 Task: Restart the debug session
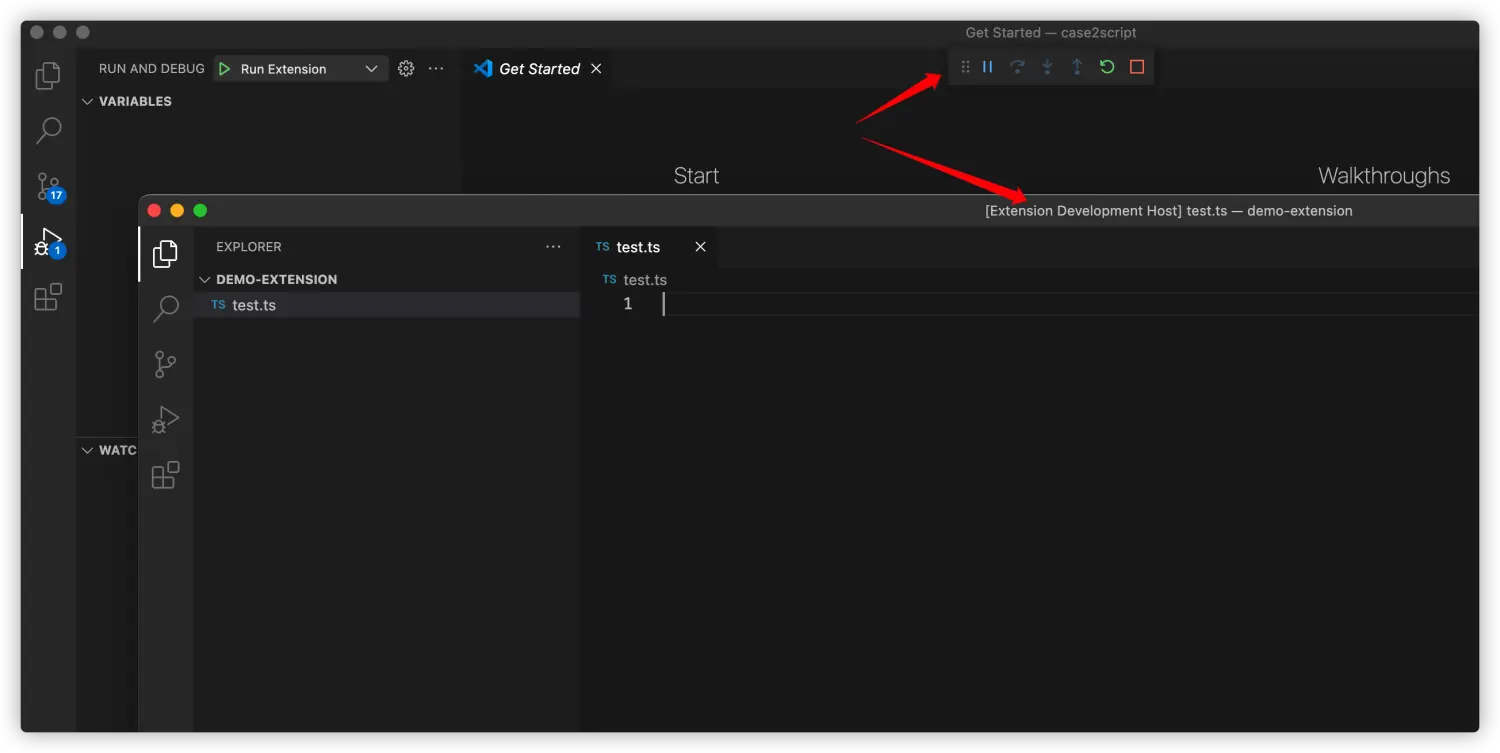tap(1107, 67)
